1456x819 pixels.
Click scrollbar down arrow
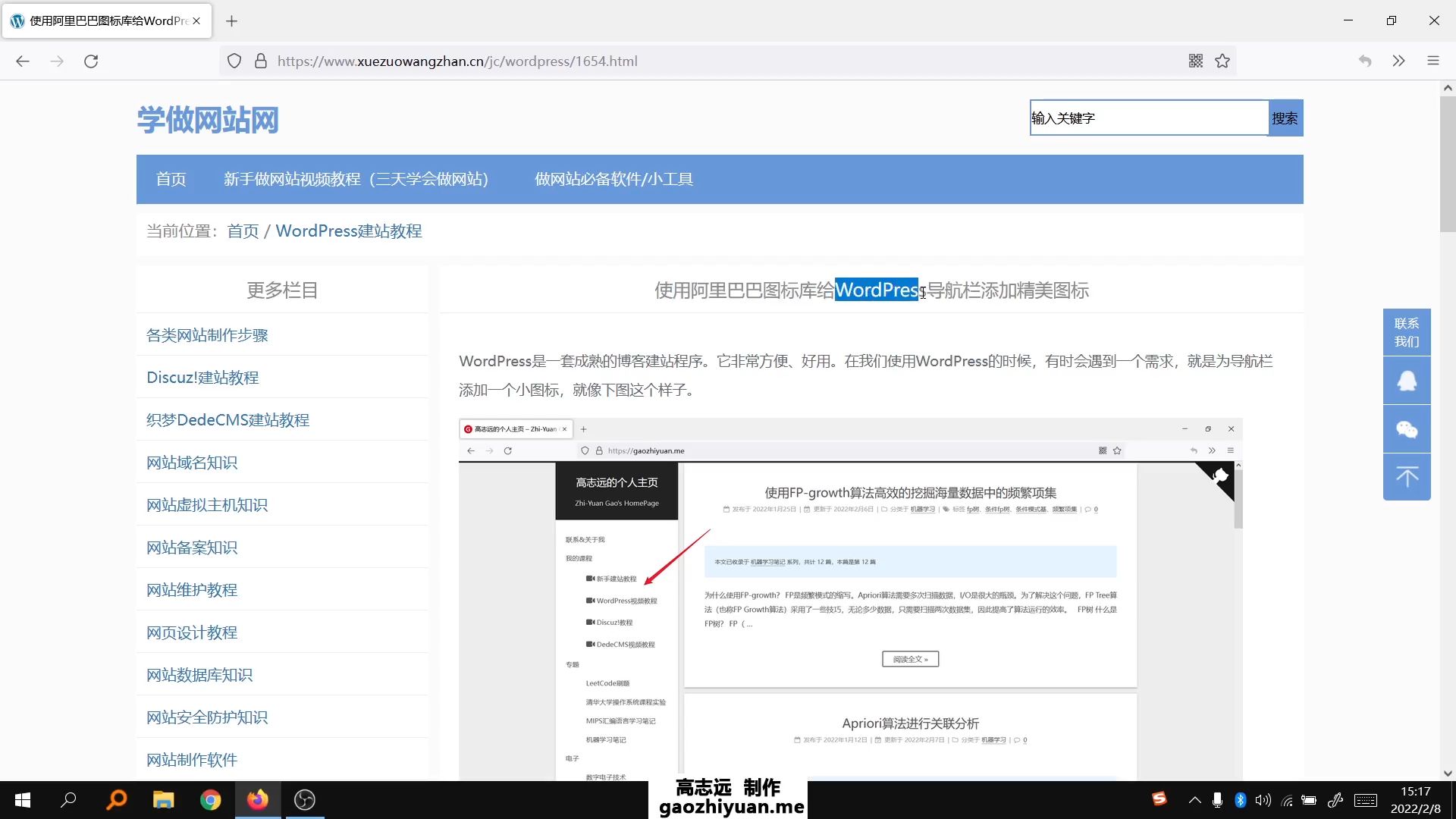(1448, 773)
